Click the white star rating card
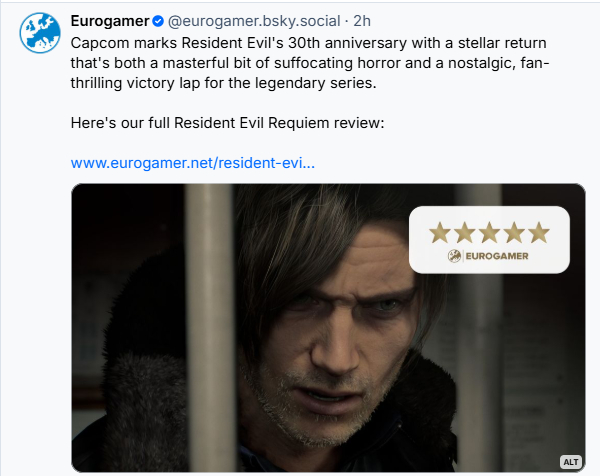The height and width of the screenshot is (476, 600). click(489, 240)
